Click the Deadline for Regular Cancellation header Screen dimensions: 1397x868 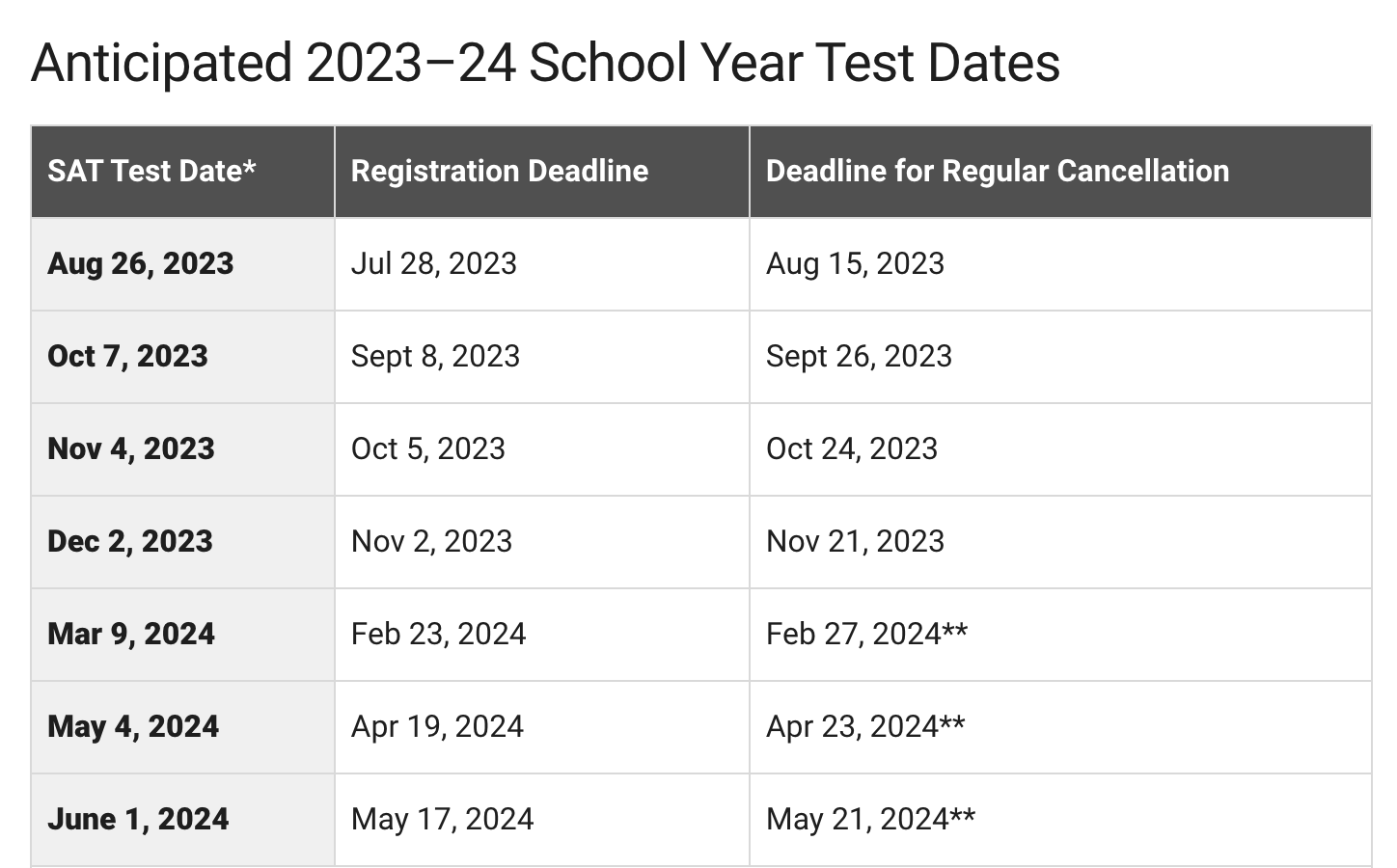pyautogui.click(x=997, y=171)
